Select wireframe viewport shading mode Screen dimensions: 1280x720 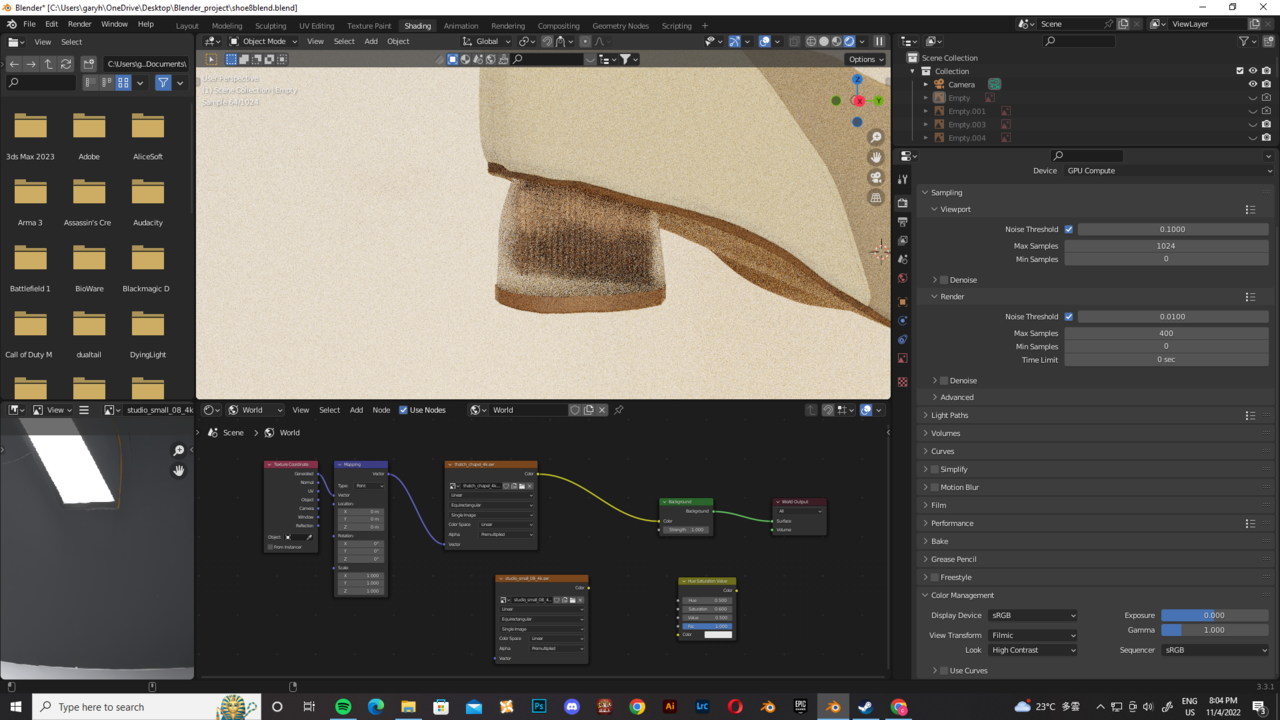tap(811, 41)
